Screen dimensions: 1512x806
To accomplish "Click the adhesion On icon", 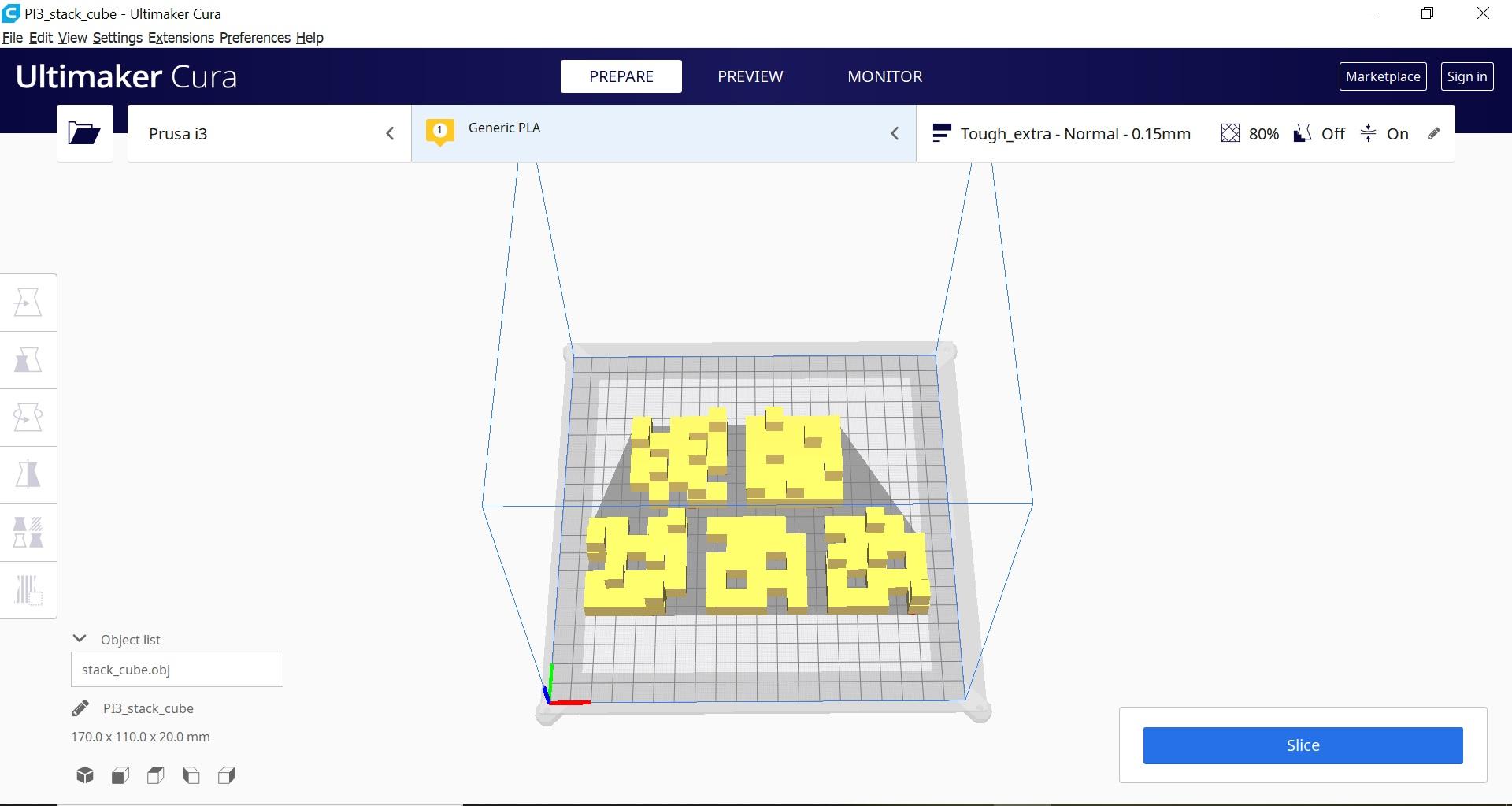I will [1369, 134].
